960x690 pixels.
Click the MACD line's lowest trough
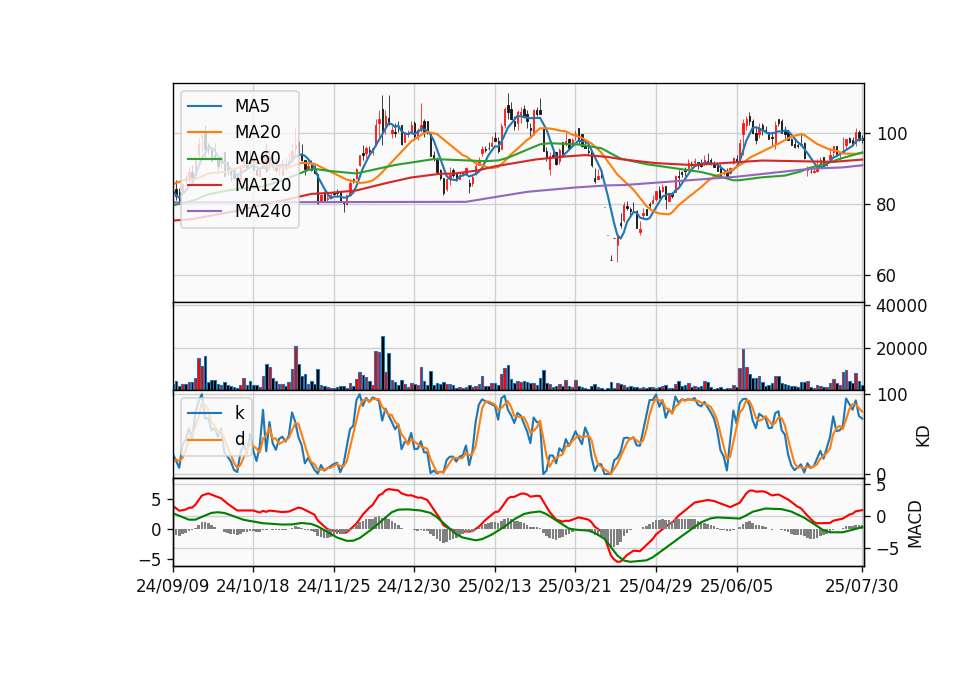pos(617,560)
